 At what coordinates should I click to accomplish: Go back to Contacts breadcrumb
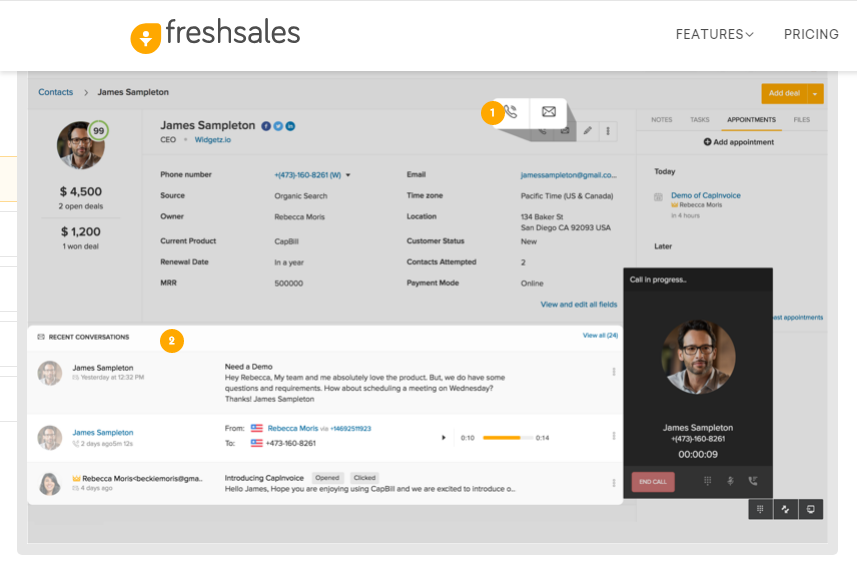tap(55, 92)
